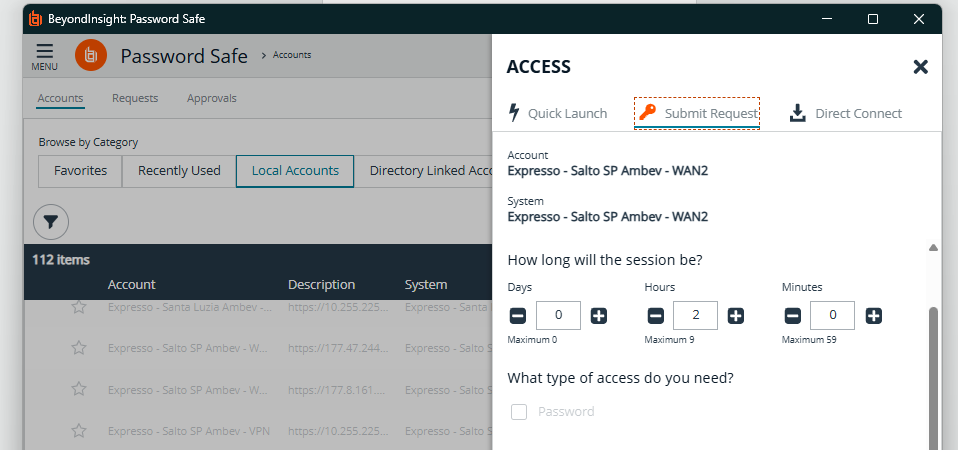Go to the Accounts tab
This screenshot has width=958, height=450.
(60, 98)
